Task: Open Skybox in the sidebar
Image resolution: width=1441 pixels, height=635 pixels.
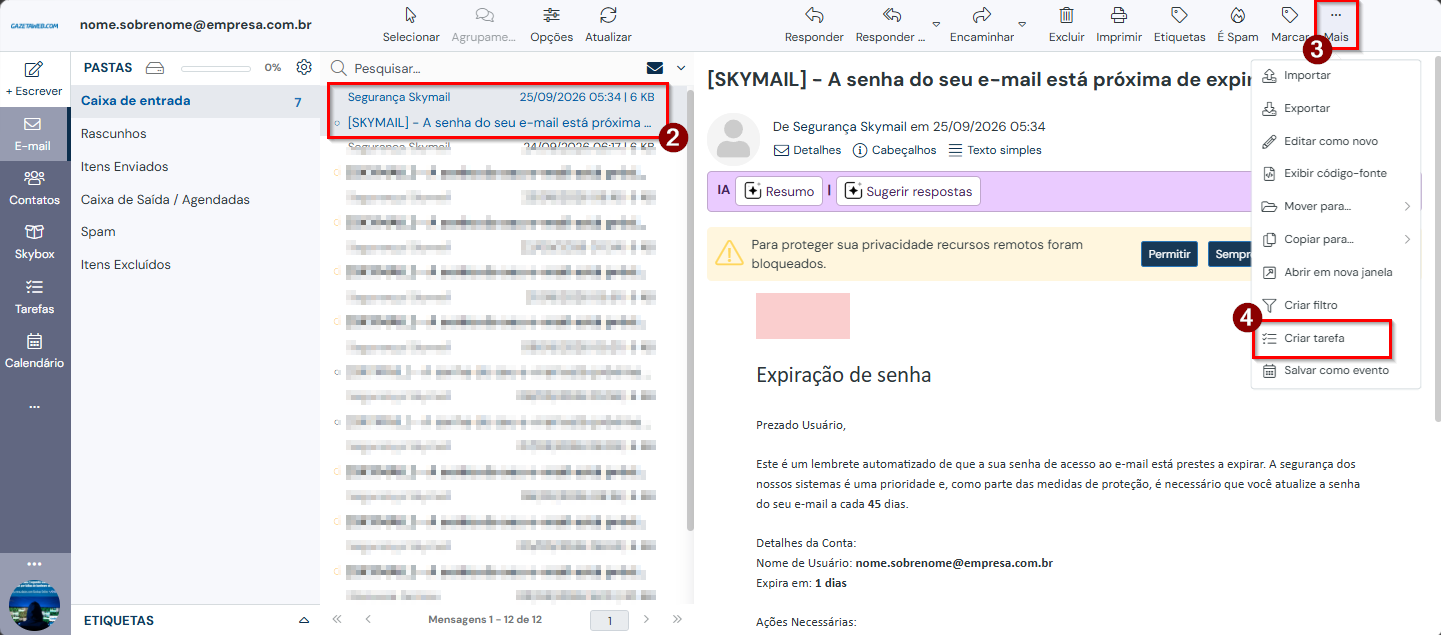Action: click(x=34, y=243)
